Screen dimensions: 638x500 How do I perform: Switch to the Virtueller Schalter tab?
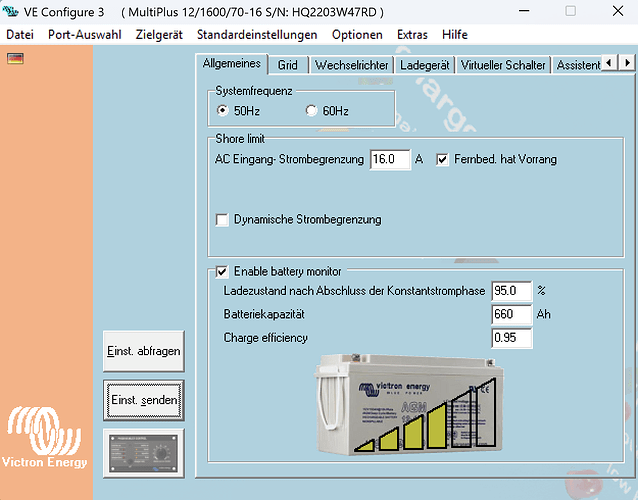click(x=503, y=65)
